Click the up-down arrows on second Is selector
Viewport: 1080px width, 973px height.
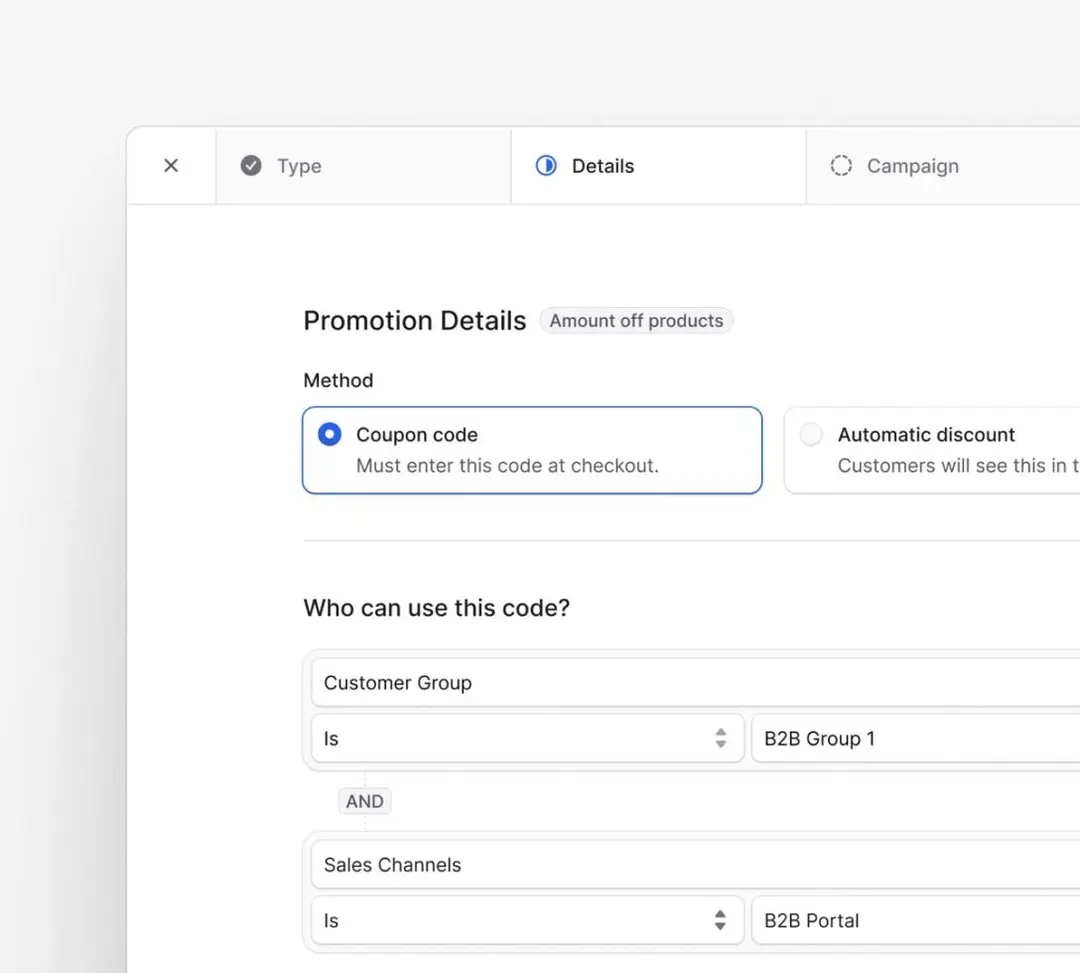pyautogui.click(x=720, y=920)
